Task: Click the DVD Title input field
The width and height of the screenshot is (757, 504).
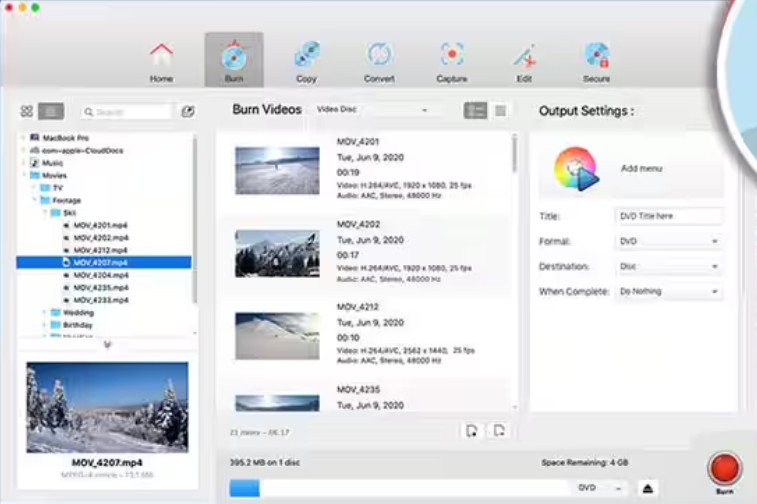Action: click(x=668, y=216)
